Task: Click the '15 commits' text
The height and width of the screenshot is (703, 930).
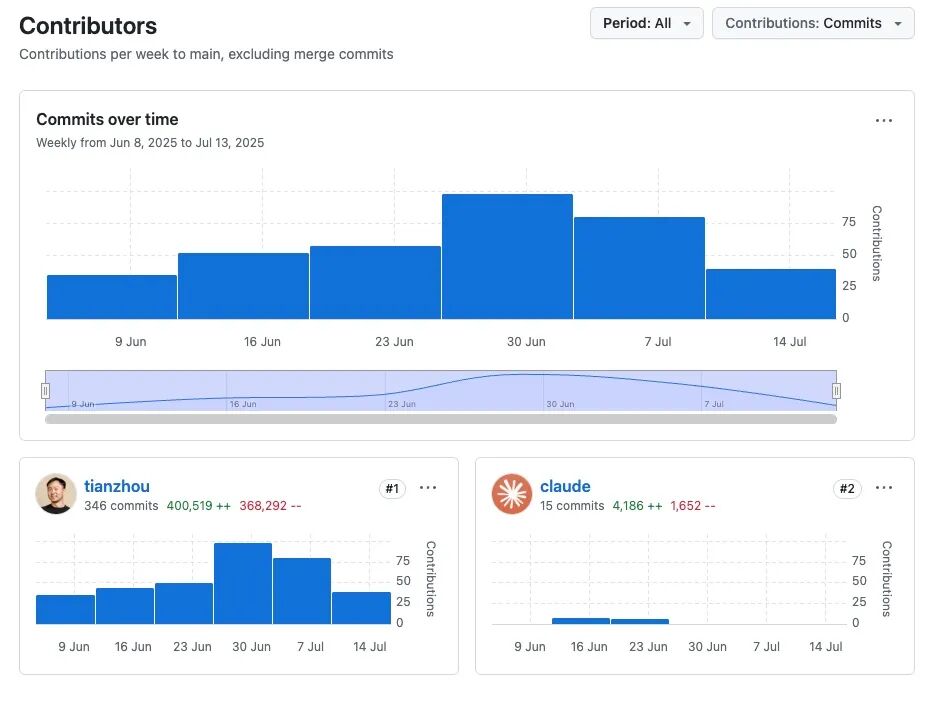Action: tap(572, 506)
